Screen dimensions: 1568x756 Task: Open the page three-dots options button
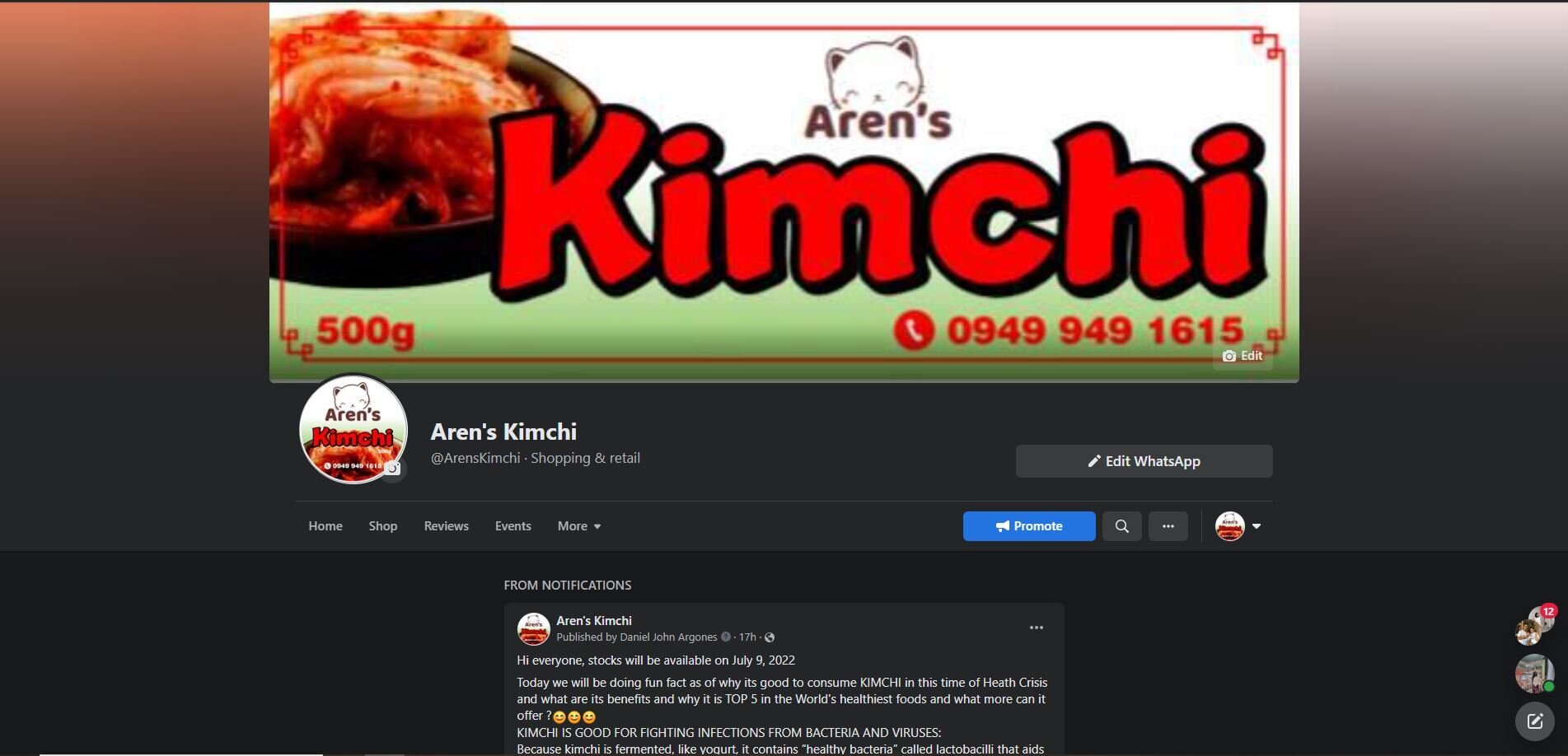click(1168, 526)
